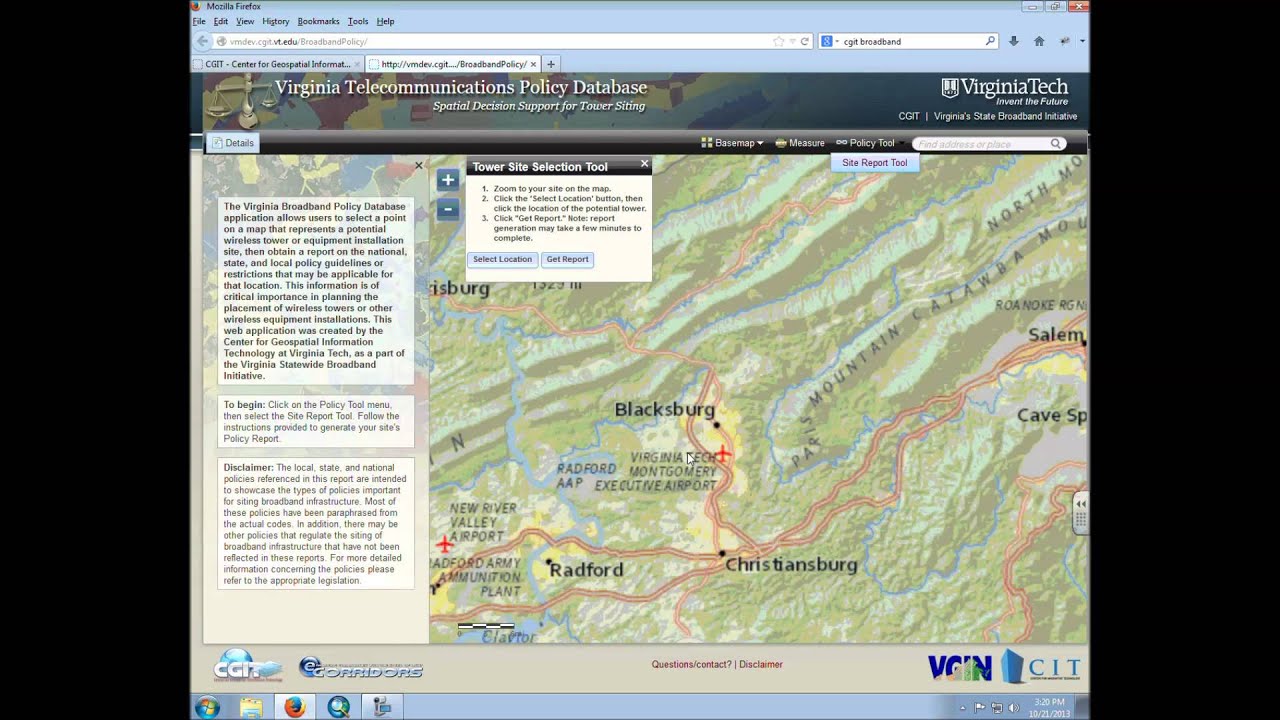1280x720 pixels.
Task: Open the Firefox Tools menu
Action: tap(358, 21)
